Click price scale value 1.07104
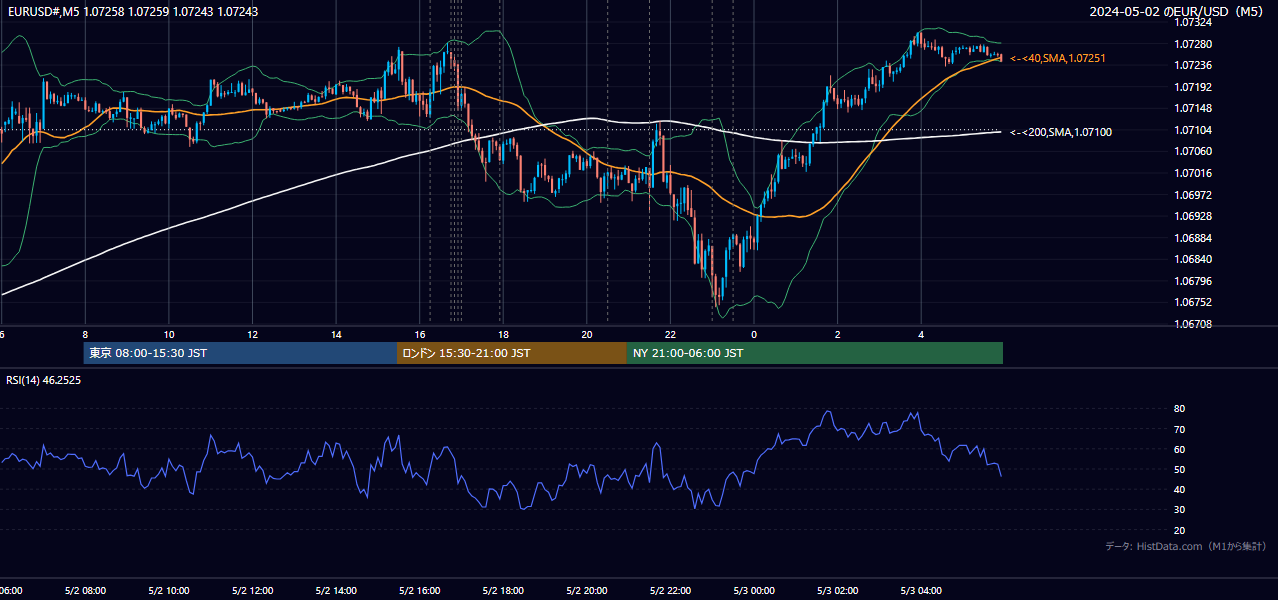 point(1194,130)
